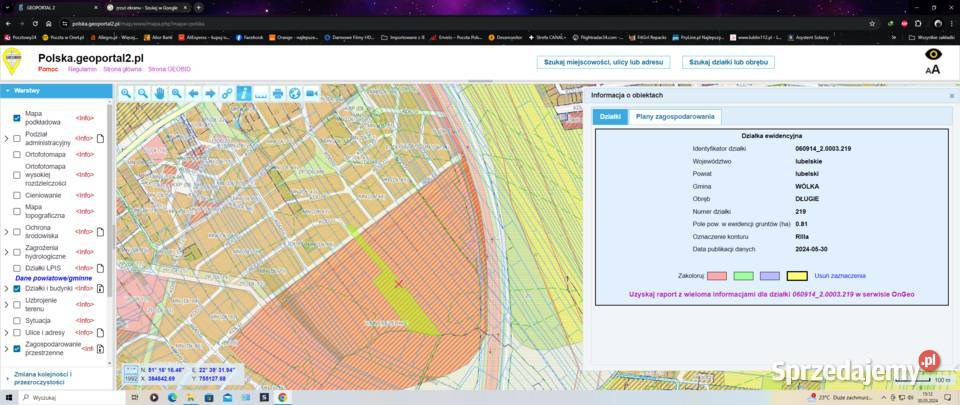Toggle the accessibility eye contrast icon
The width and height of the screenshot is (960, 405).
933,54
